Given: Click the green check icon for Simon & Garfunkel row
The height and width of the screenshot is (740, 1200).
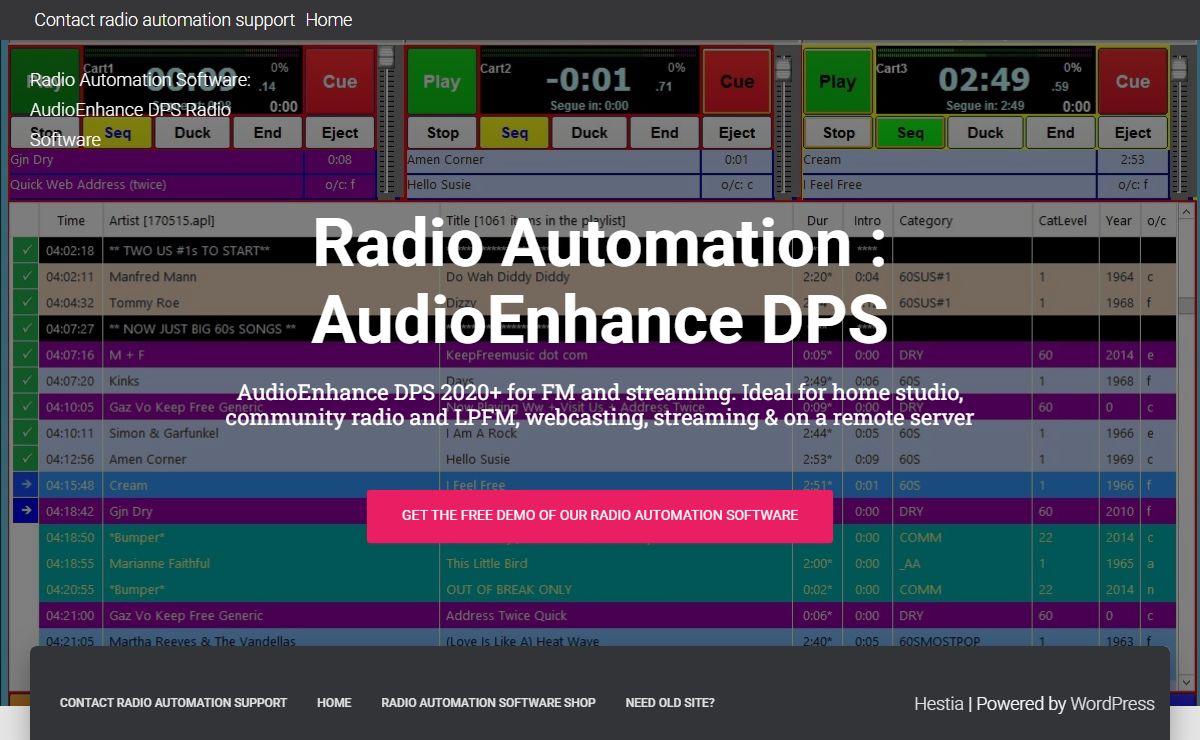Looking at the screenshot, I should click(26, 433).
